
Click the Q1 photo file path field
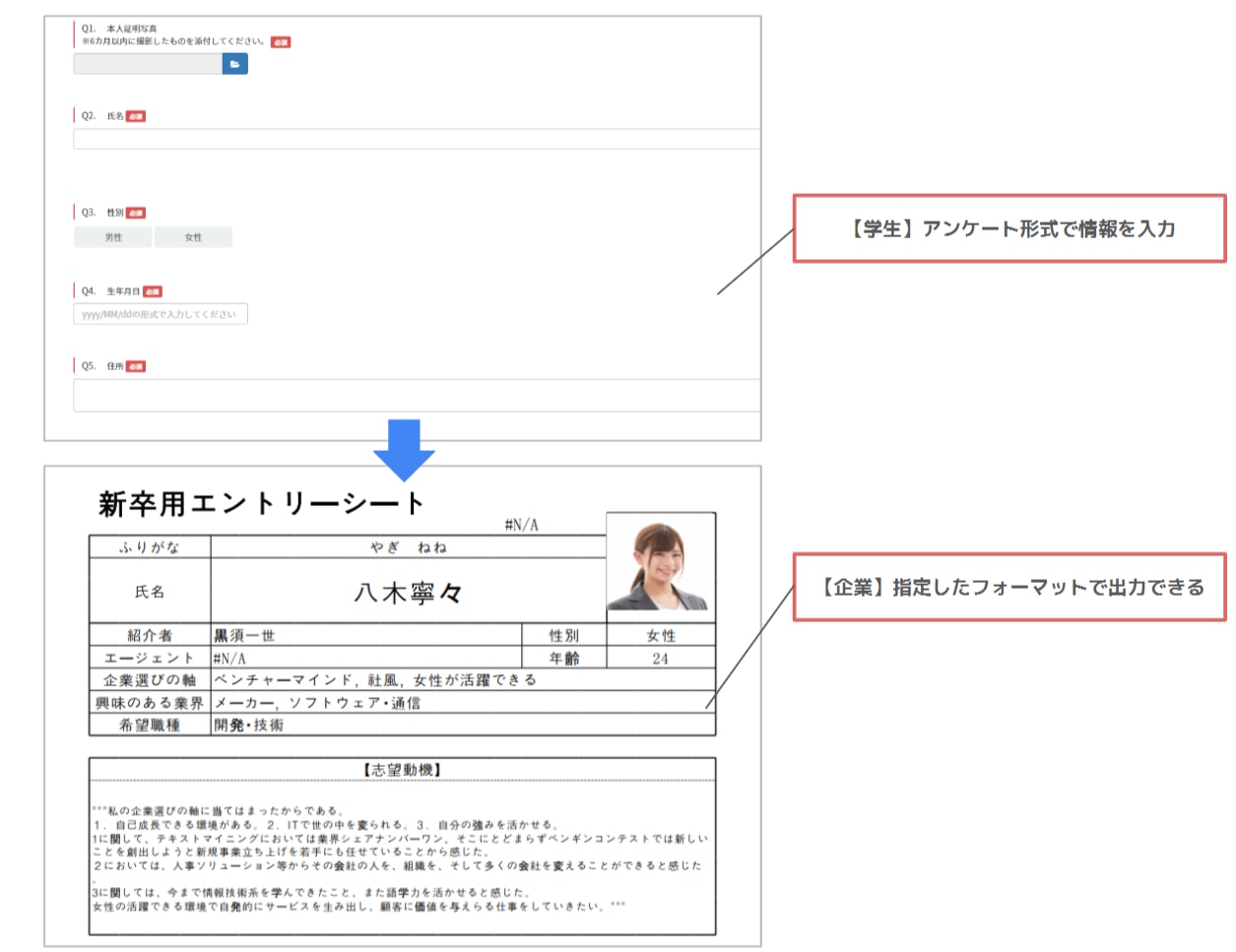click(x=147, y=64)
